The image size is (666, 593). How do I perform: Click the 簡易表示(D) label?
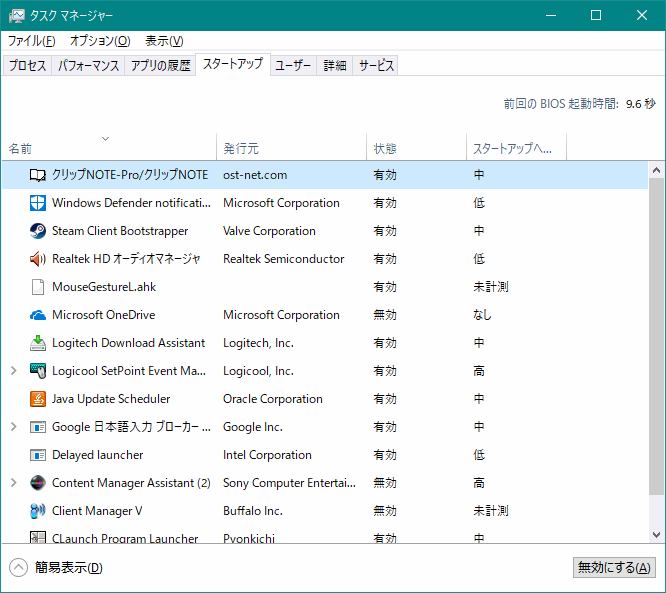69,568
